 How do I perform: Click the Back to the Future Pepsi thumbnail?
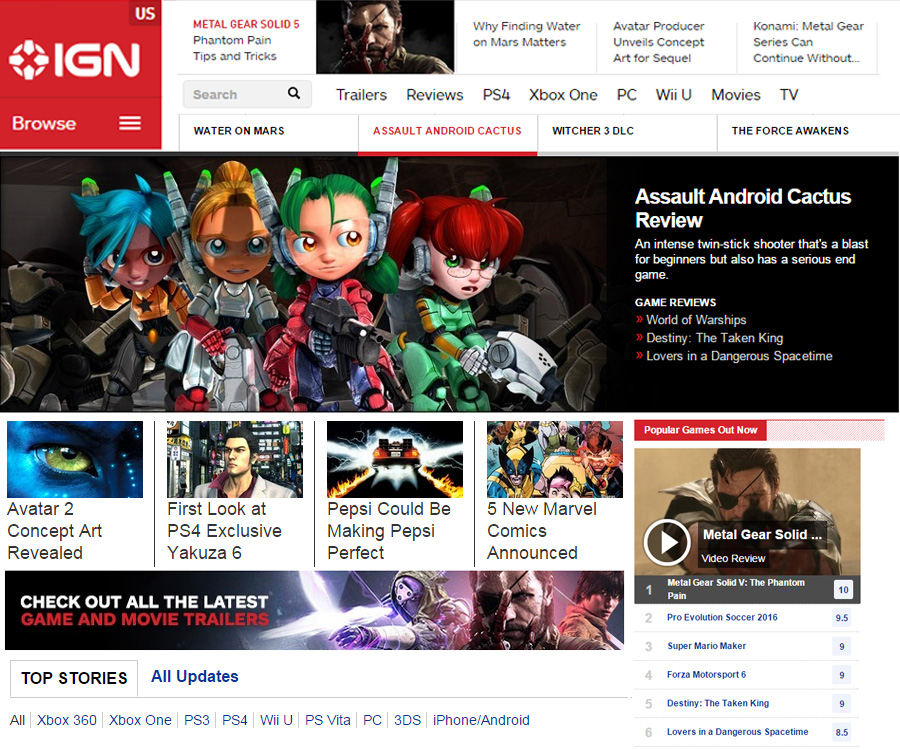[395, 459]
